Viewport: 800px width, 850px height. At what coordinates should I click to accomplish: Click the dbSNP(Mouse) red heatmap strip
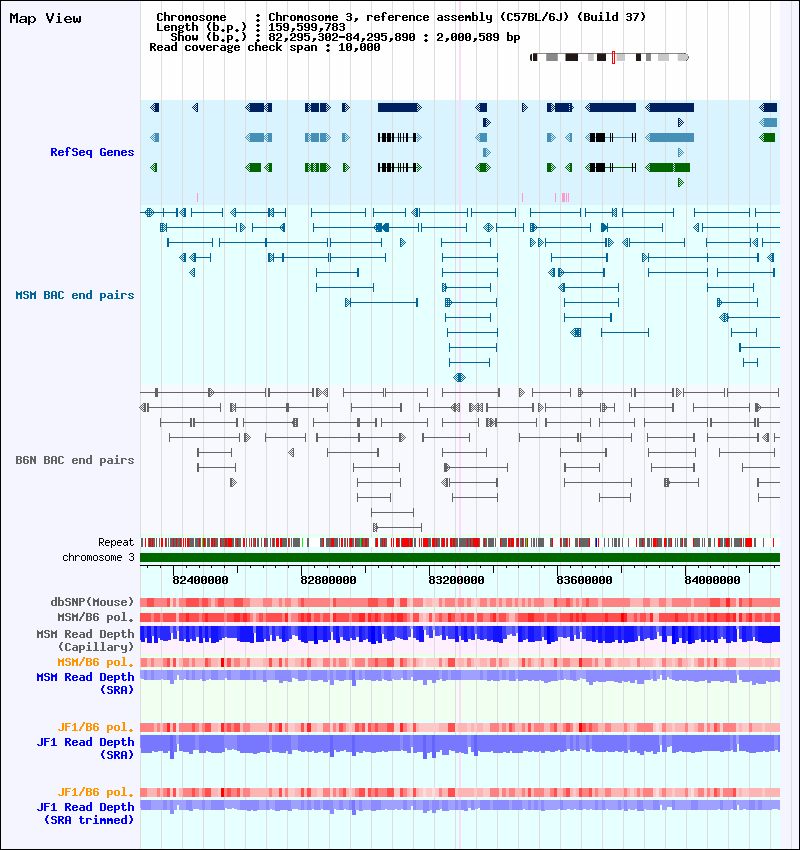tap(460, 602)
